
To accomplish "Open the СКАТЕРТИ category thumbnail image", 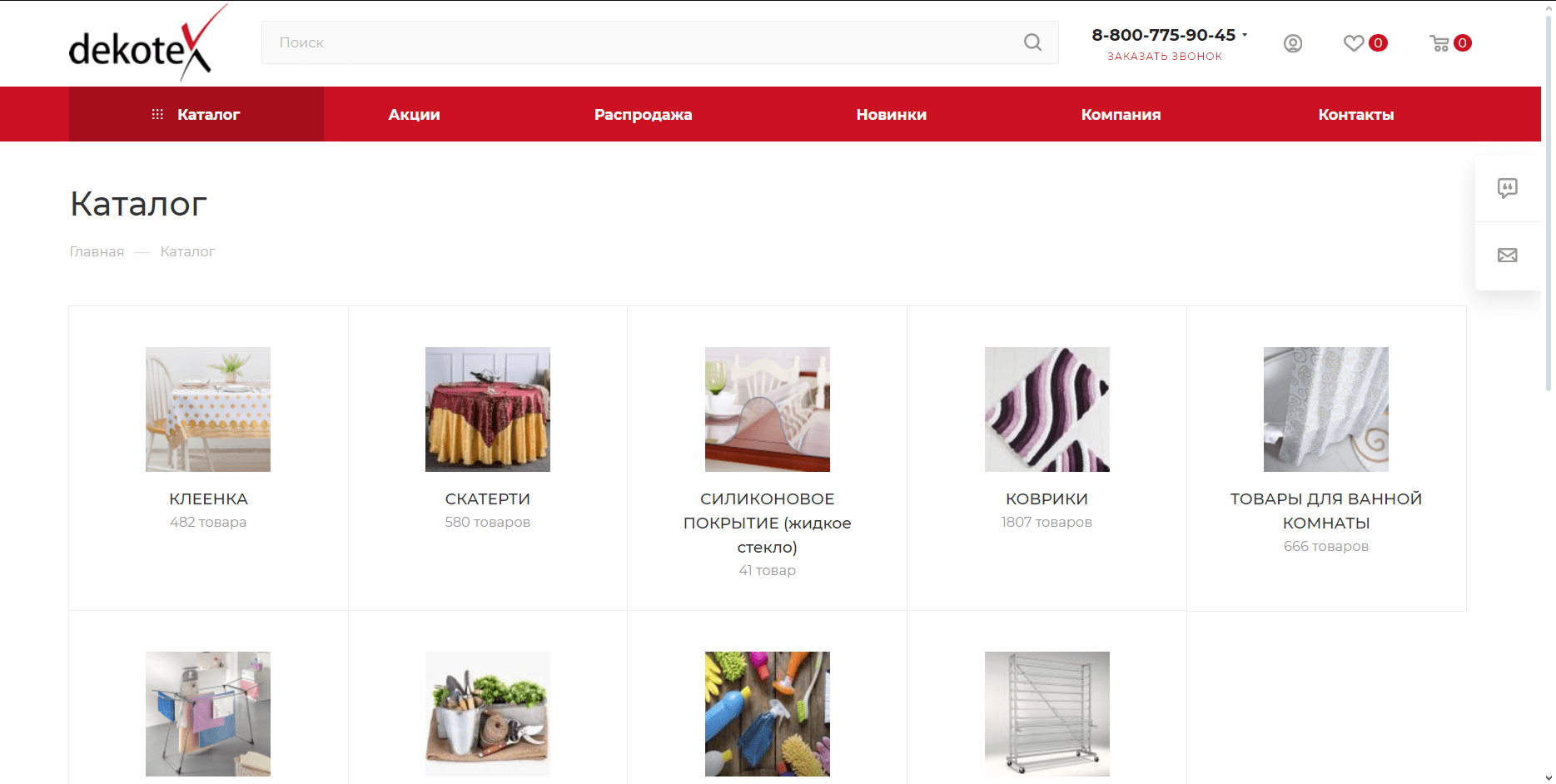I will (x=488, y=409).
